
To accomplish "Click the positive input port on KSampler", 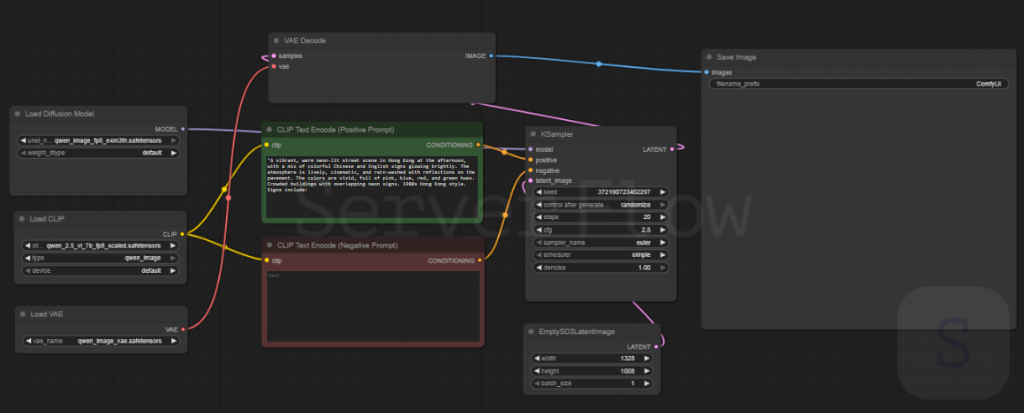I will coord(530,160).
